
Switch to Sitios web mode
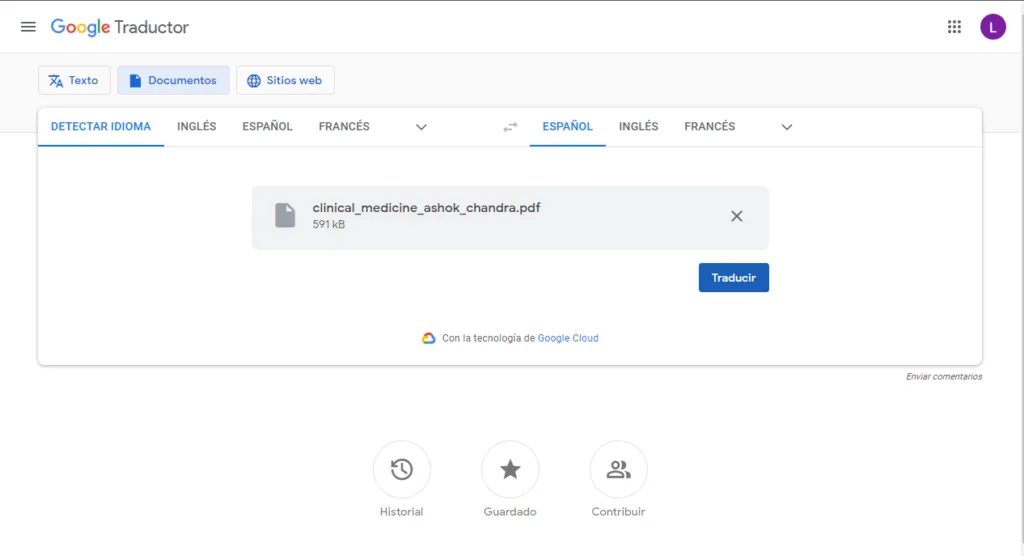(x=285, y=80)
